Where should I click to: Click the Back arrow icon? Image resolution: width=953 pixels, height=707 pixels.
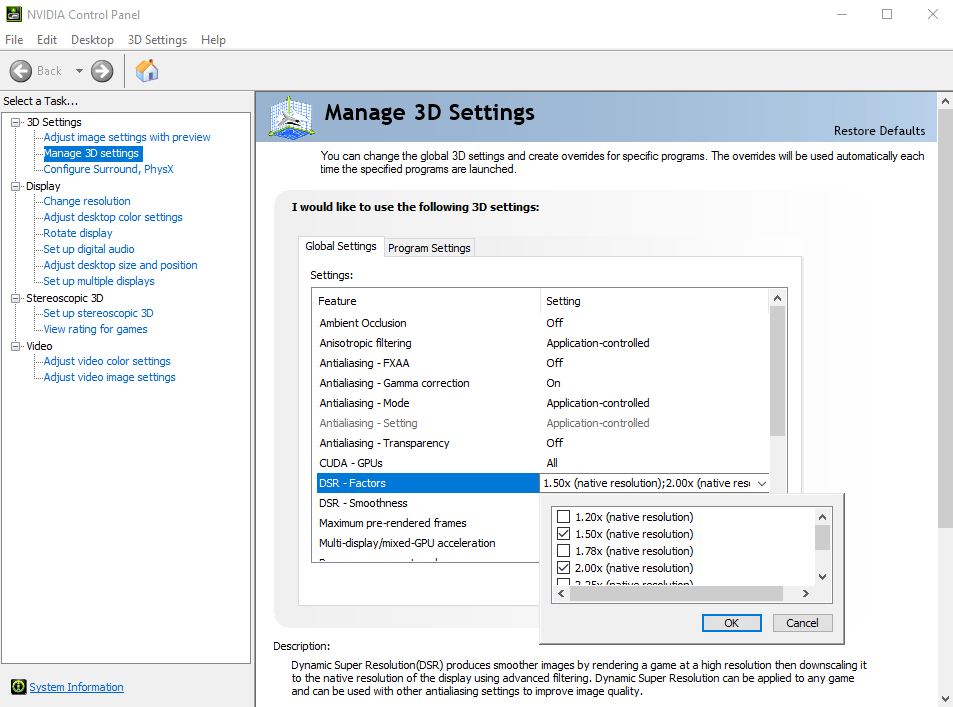coord(21,71)
